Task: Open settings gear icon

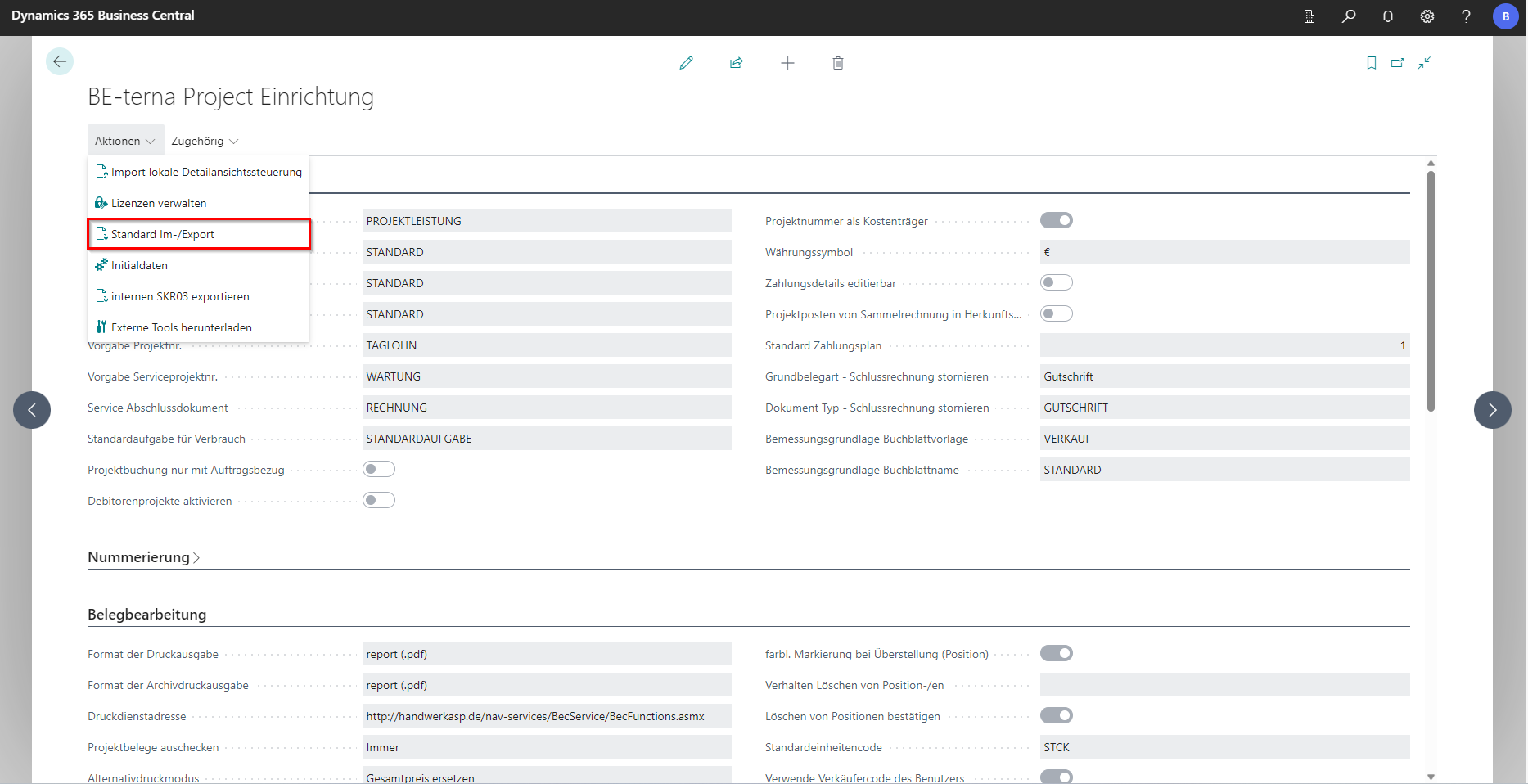Action: point(1427,16)
